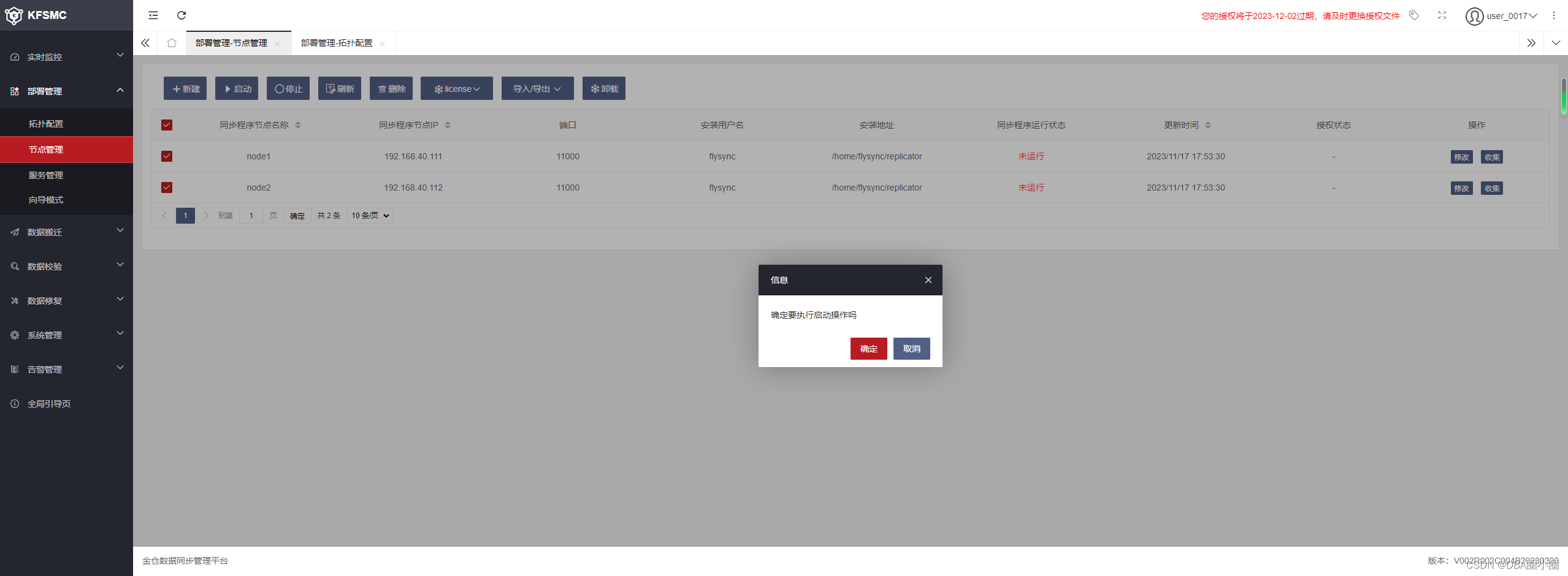Click the green vertical scrollbar thumb
Screen dimensions: 1568x576
point(1564,96)
